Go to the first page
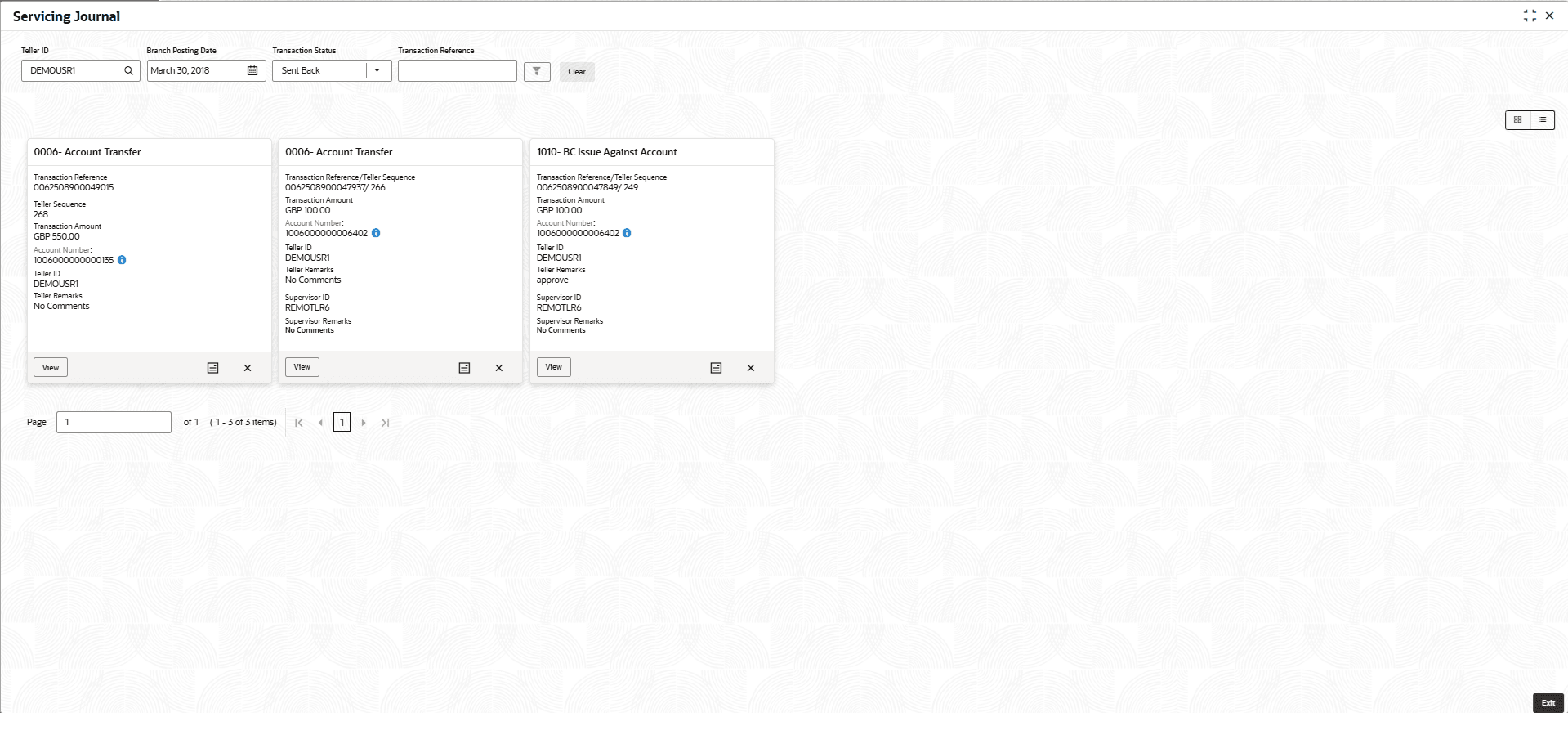The height and width of the screenshot is (735, 1568). [299, 423]
